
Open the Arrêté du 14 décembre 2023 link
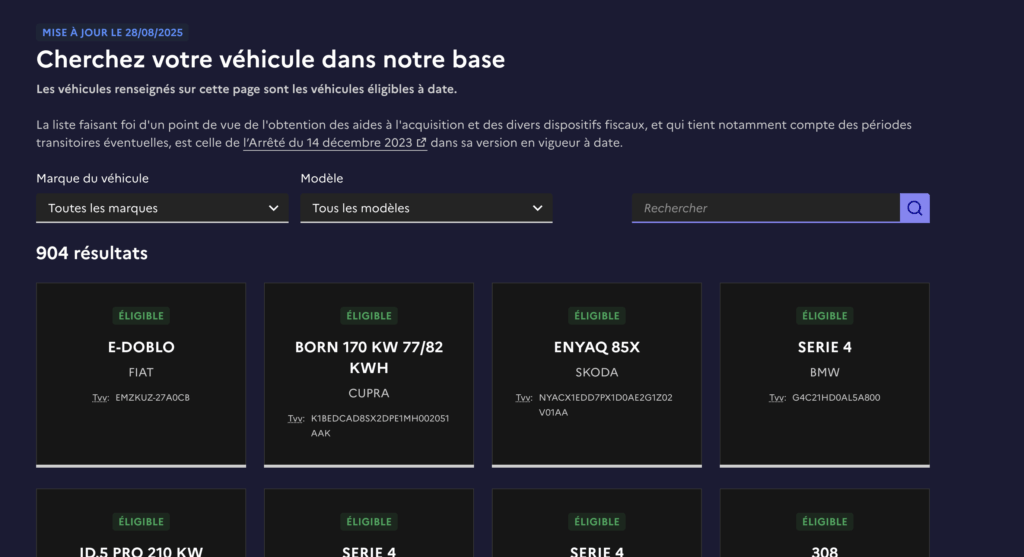pos(335,142)
